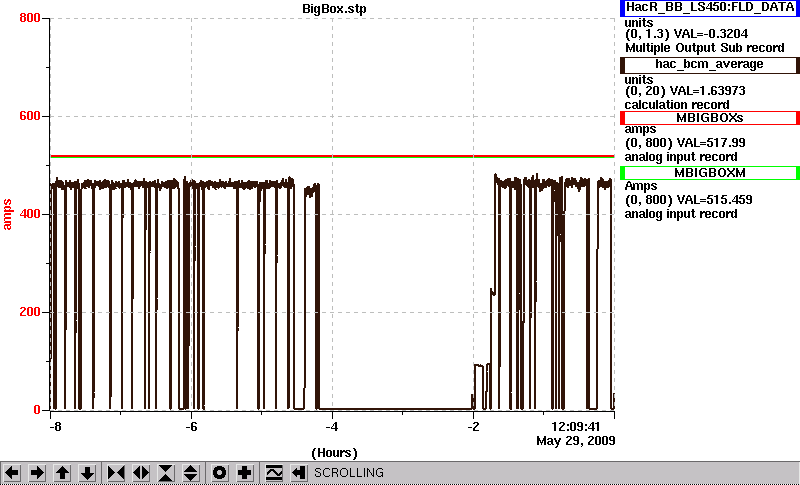Zoom out horizontally using outward-pointing triangles icon

pyautogui.click(x=141, y=473)
